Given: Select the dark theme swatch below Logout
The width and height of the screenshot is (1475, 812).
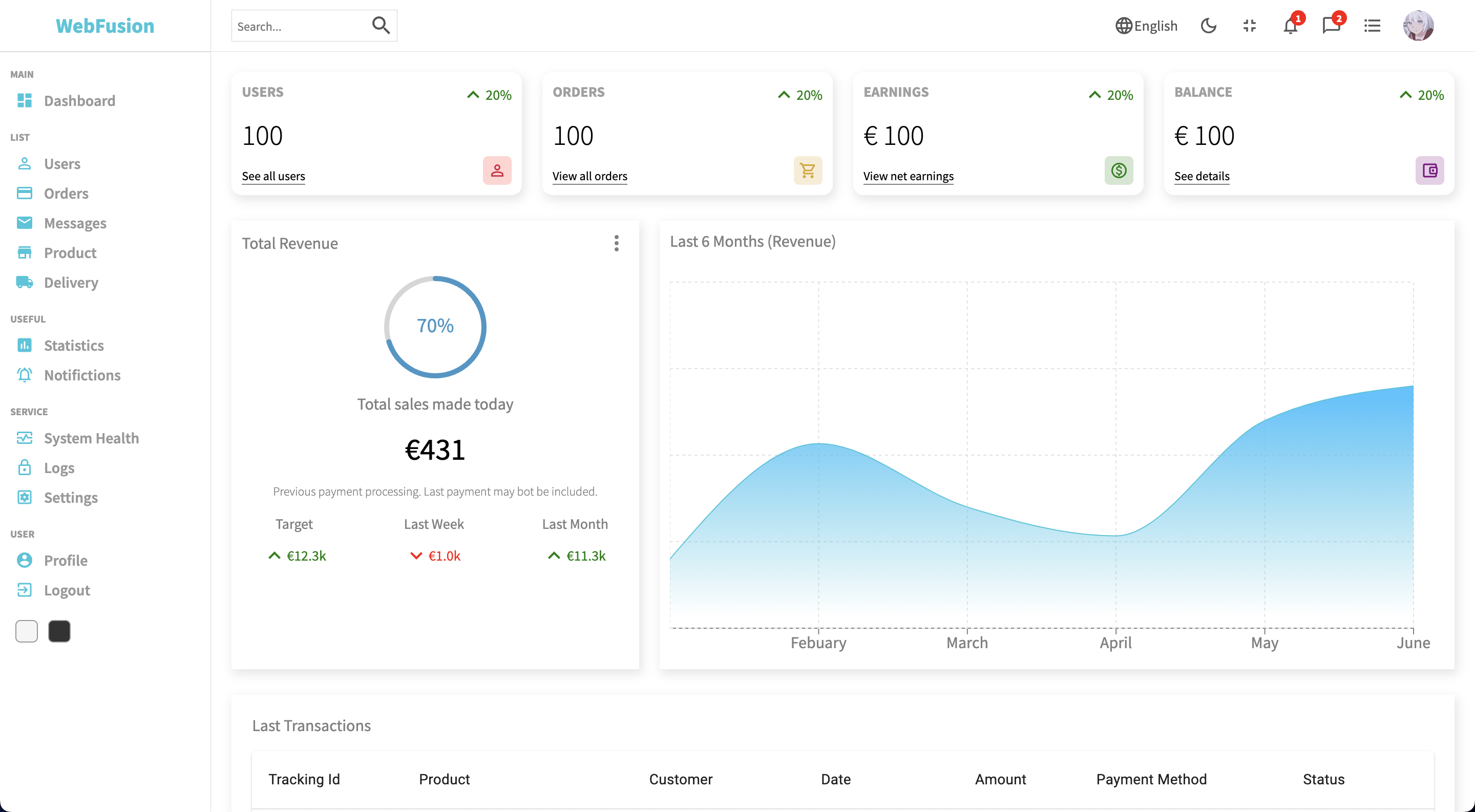Looking at the screenshot, I should (x=59, y=631).
